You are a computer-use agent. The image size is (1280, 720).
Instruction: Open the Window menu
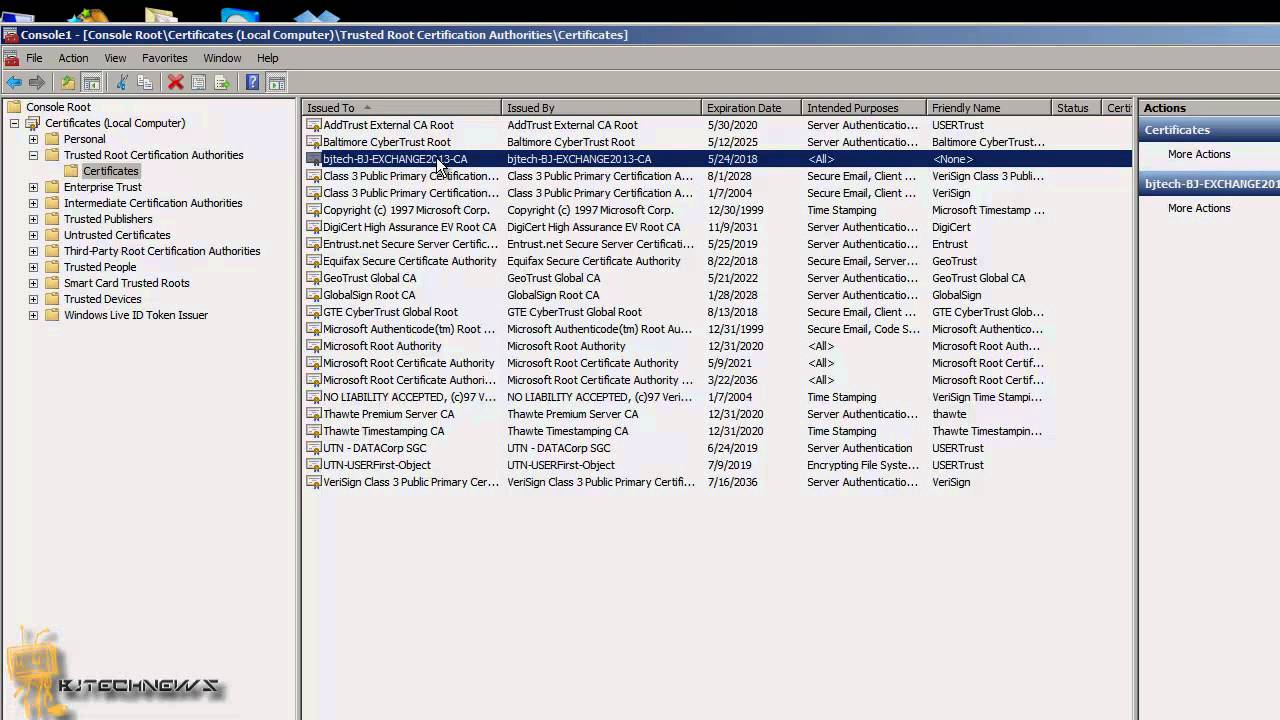[x=222, y=58]
